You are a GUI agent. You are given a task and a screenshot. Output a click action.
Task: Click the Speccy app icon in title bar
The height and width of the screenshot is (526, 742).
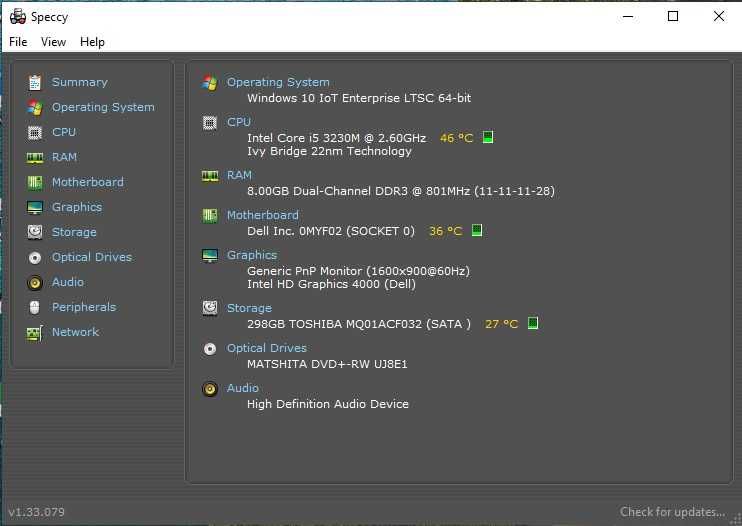pos(18,17)
